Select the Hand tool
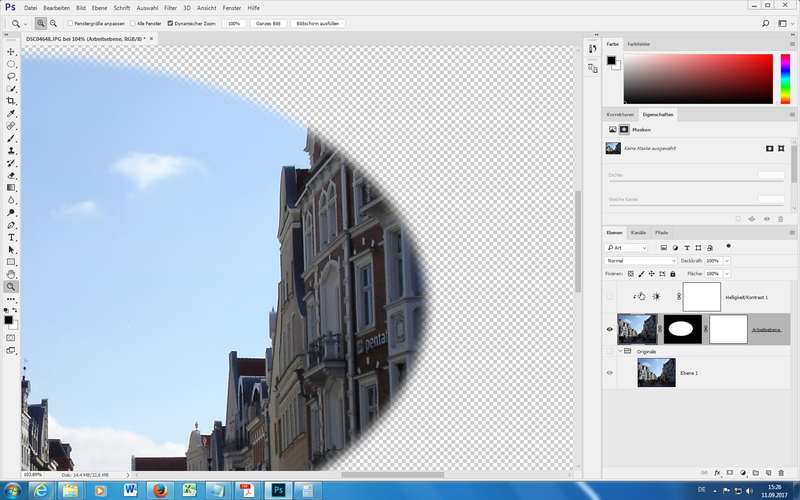 (x=11, y=273)
